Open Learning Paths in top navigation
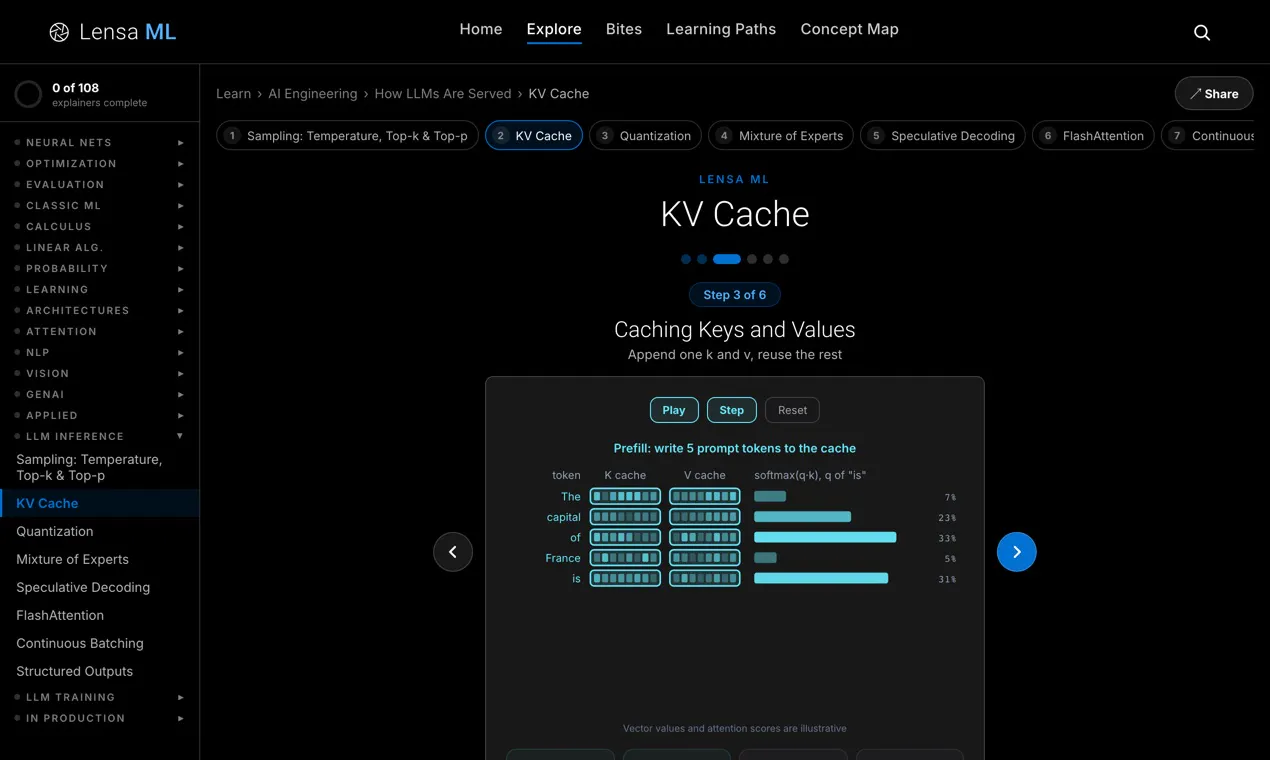This screenshot has width=1270, height=760. point(721,29)
